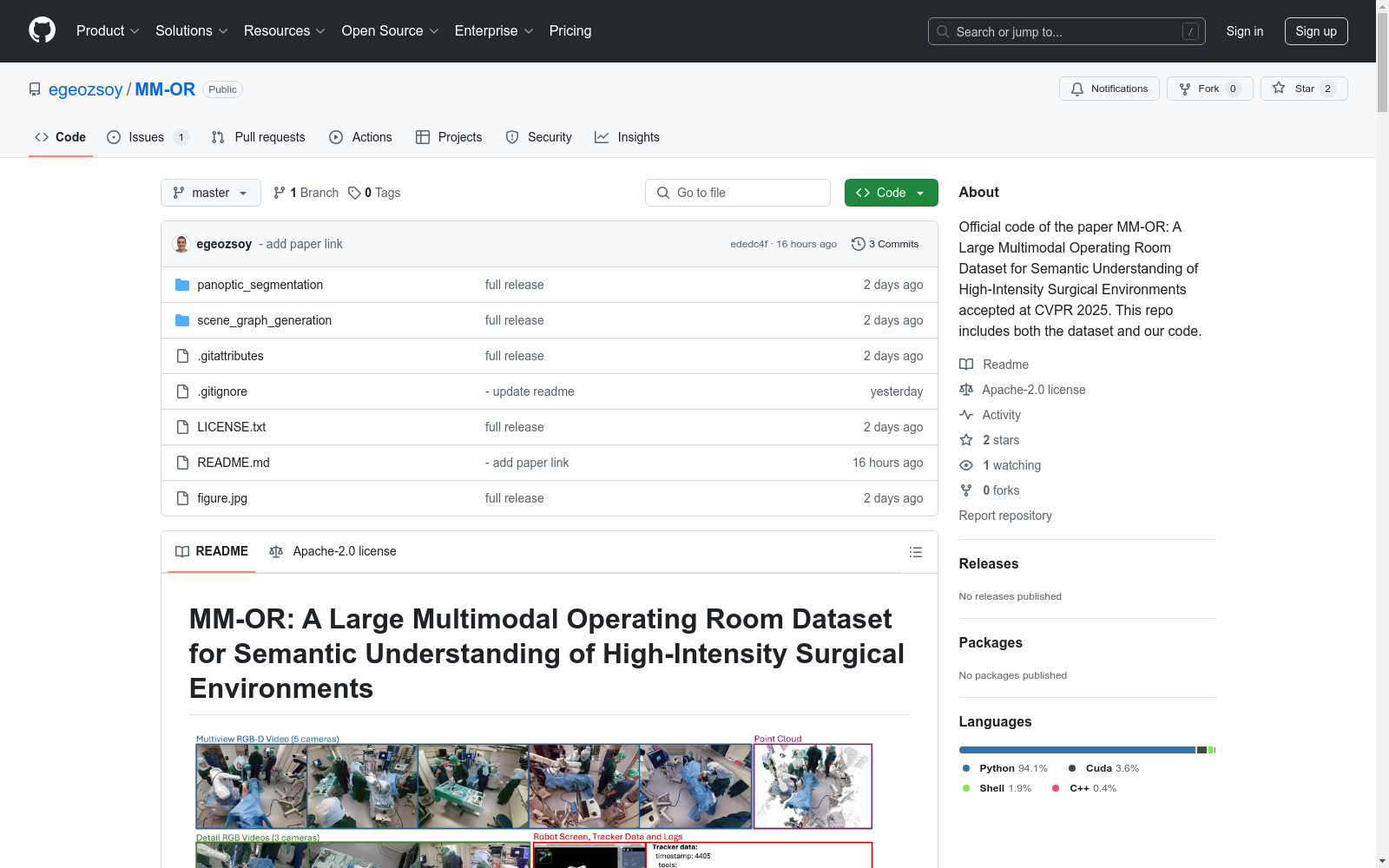Click the license scale icon in About
This screenshot has width=1389, height=868.
coord(966,390)
